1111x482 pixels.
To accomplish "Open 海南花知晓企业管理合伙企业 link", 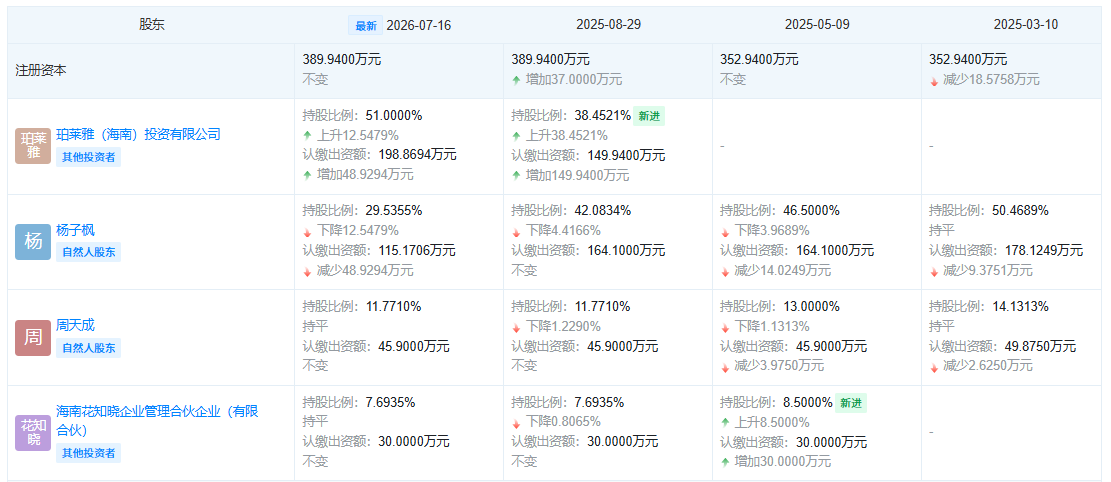I will point(157,421).
